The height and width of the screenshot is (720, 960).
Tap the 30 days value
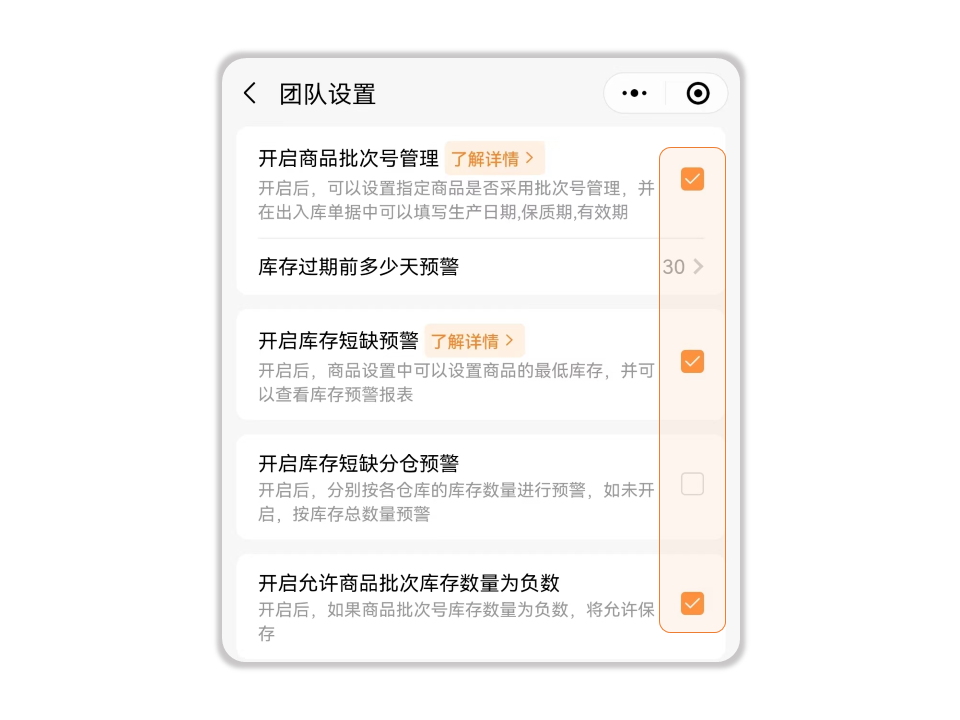(x=673, y=267)
